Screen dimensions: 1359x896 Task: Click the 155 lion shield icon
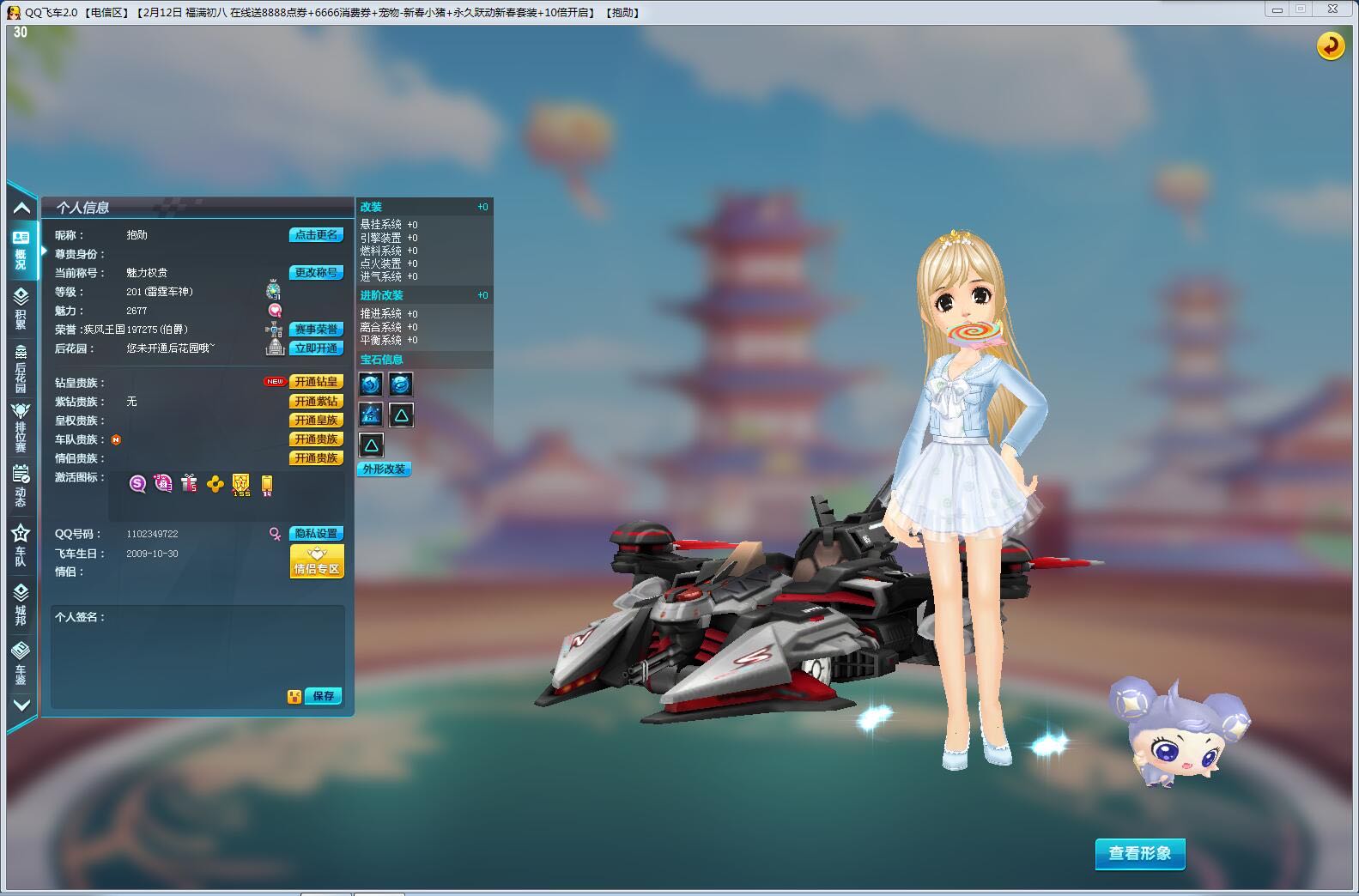tap(241, 485)
